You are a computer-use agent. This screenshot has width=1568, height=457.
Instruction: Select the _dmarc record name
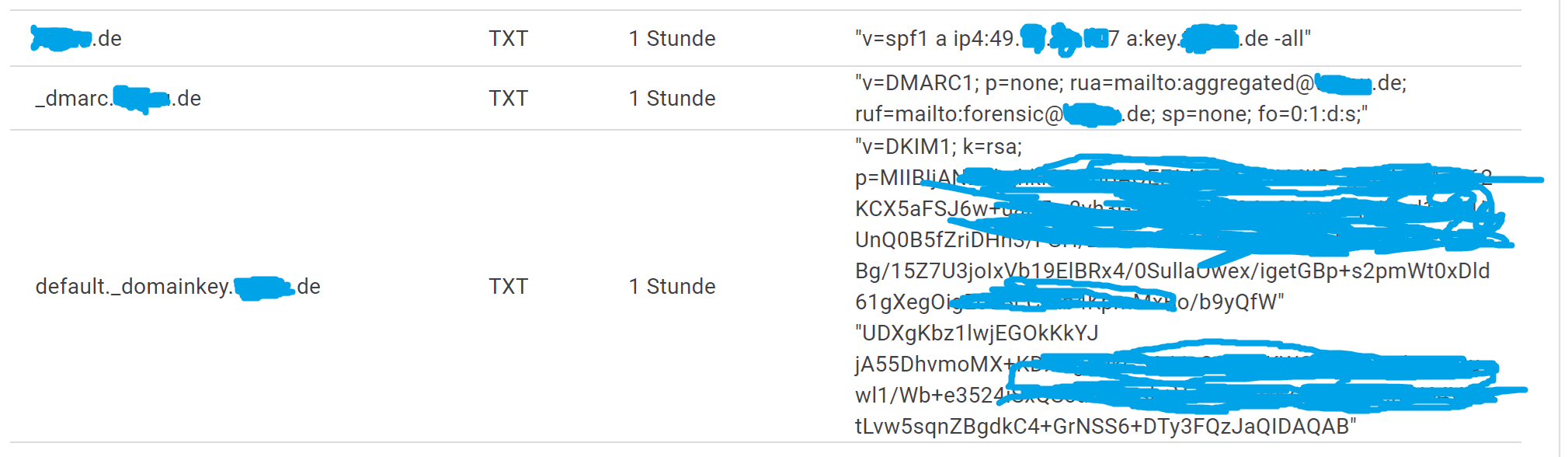[x=118, y=99]
